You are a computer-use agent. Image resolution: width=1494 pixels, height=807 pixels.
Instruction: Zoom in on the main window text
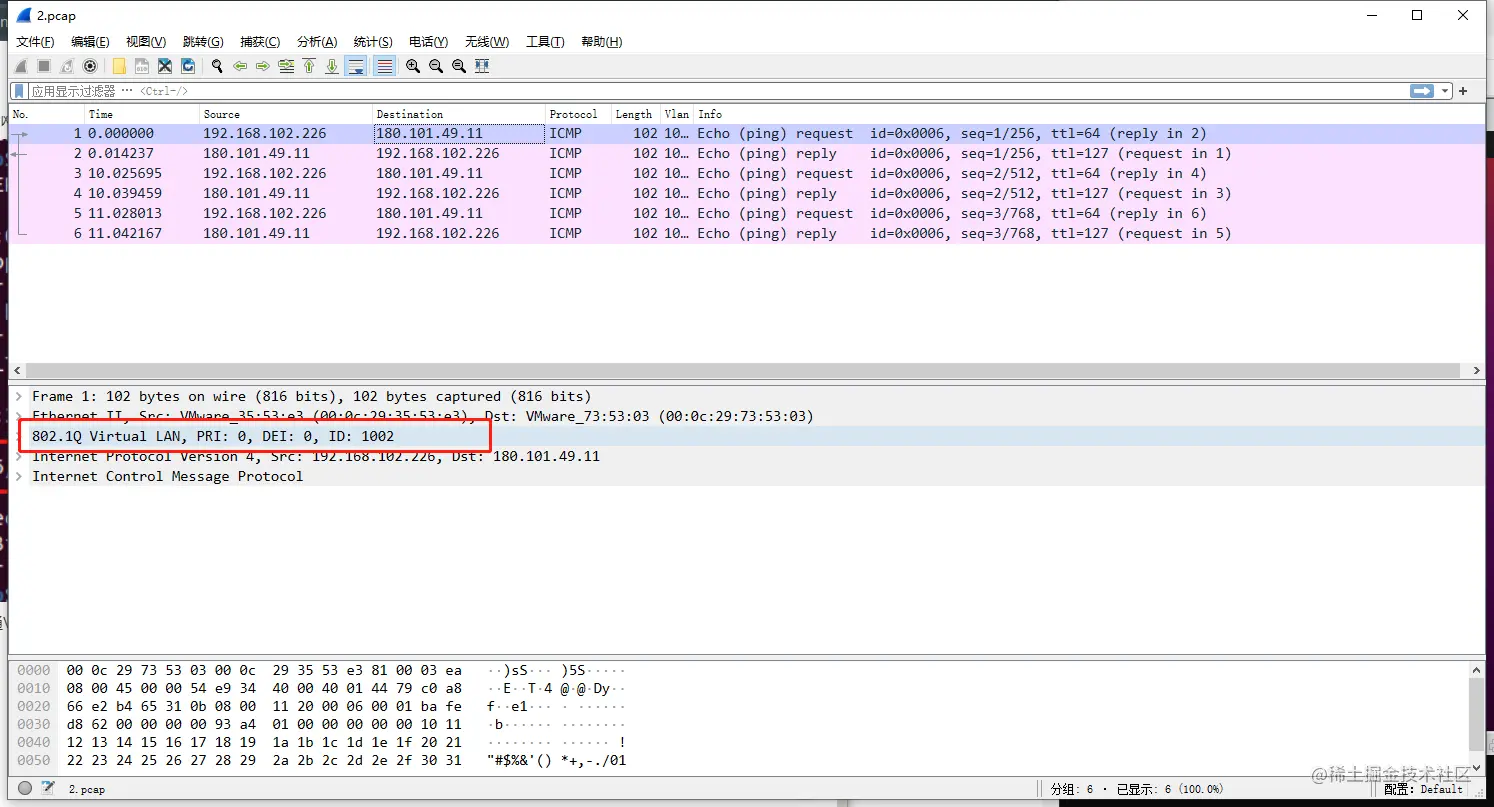tap(413, 66)
